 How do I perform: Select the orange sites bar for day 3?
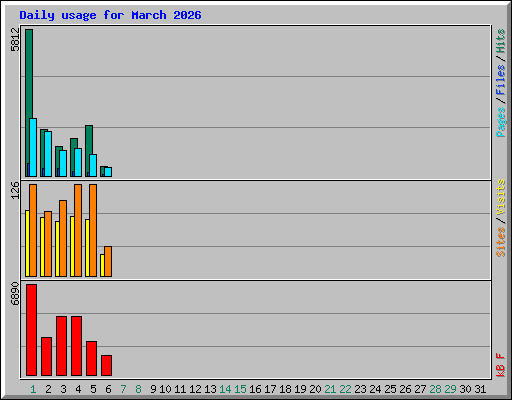pos(63,238)
